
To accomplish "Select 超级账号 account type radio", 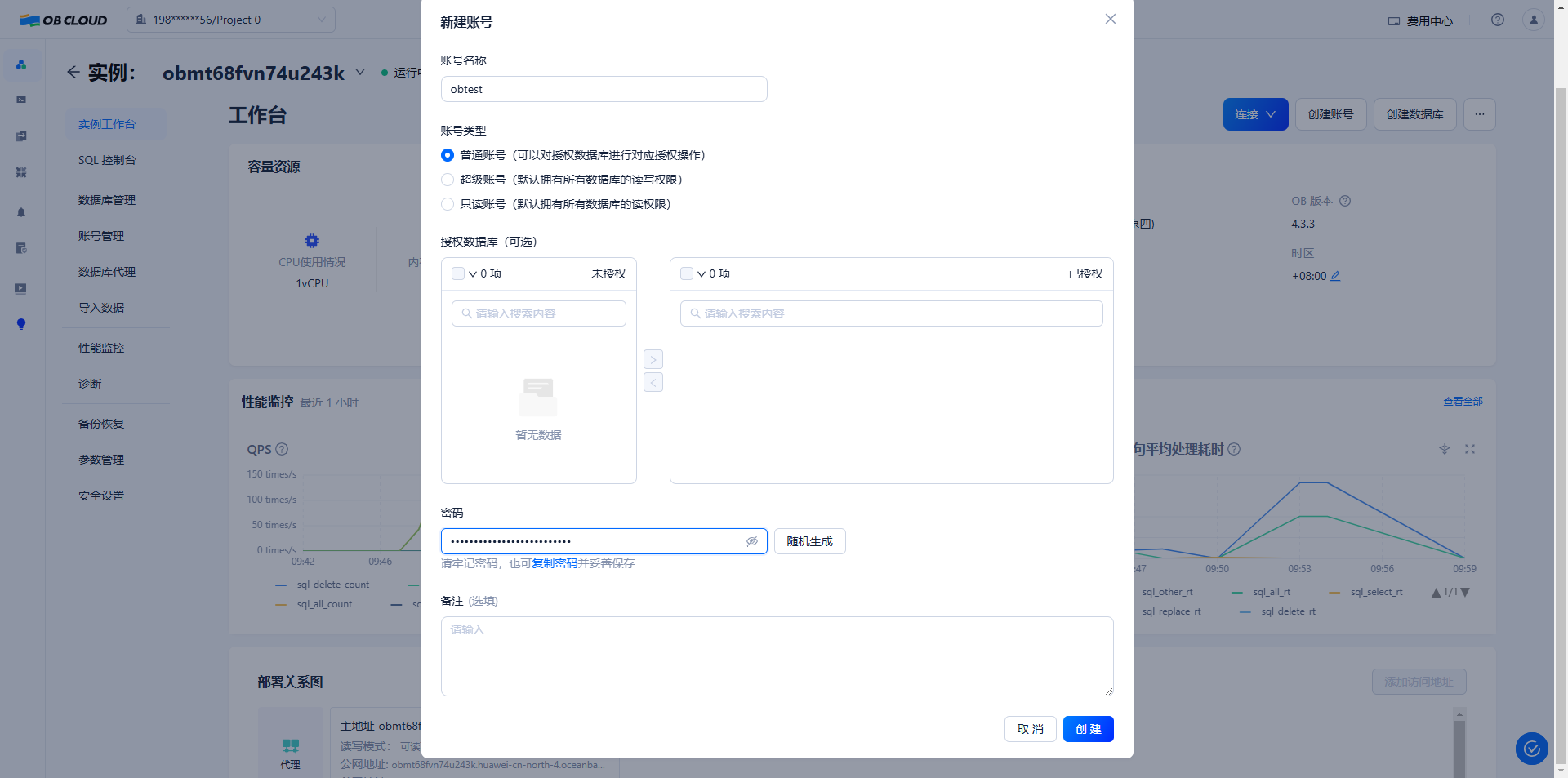I will click(448, 180).
